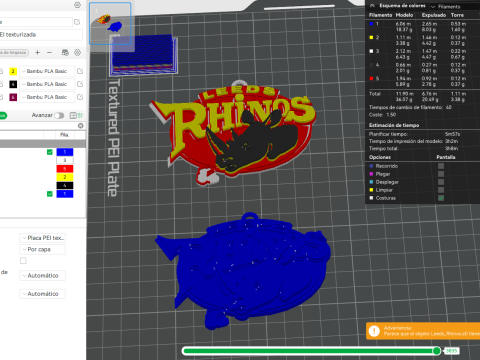The image size is (480, 360).
Task: Open the Por capa print sequence dropdown
Action: [42, 249]
